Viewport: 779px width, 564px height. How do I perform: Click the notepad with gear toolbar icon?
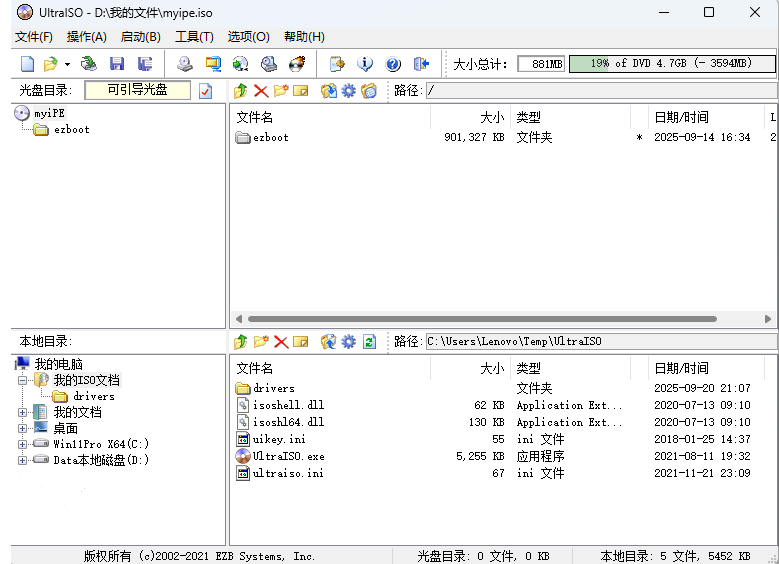[337, 64]
